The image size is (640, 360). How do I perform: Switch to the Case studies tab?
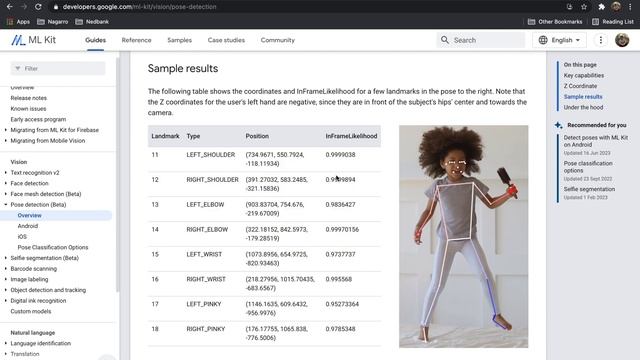point(226,40)
